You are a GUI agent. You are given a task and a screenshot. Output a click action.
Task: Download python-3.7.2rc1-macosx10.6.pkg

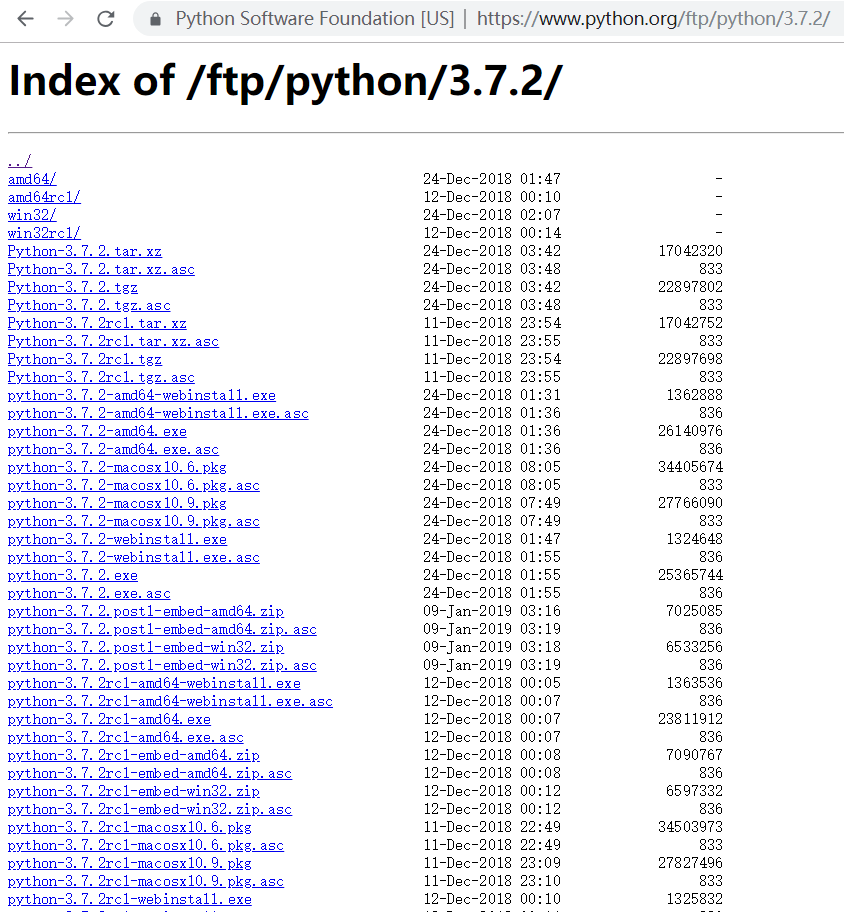(130, 828)
